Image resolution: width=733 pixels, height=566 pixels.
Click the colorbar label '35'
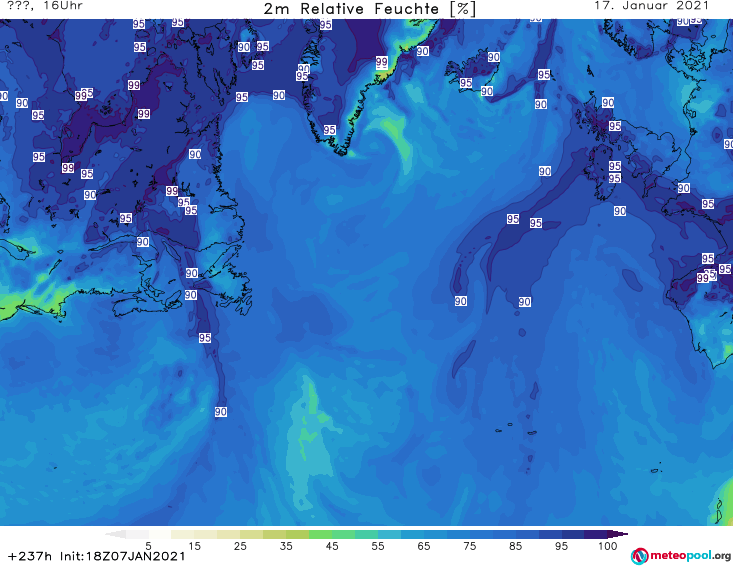pos(286,546)
